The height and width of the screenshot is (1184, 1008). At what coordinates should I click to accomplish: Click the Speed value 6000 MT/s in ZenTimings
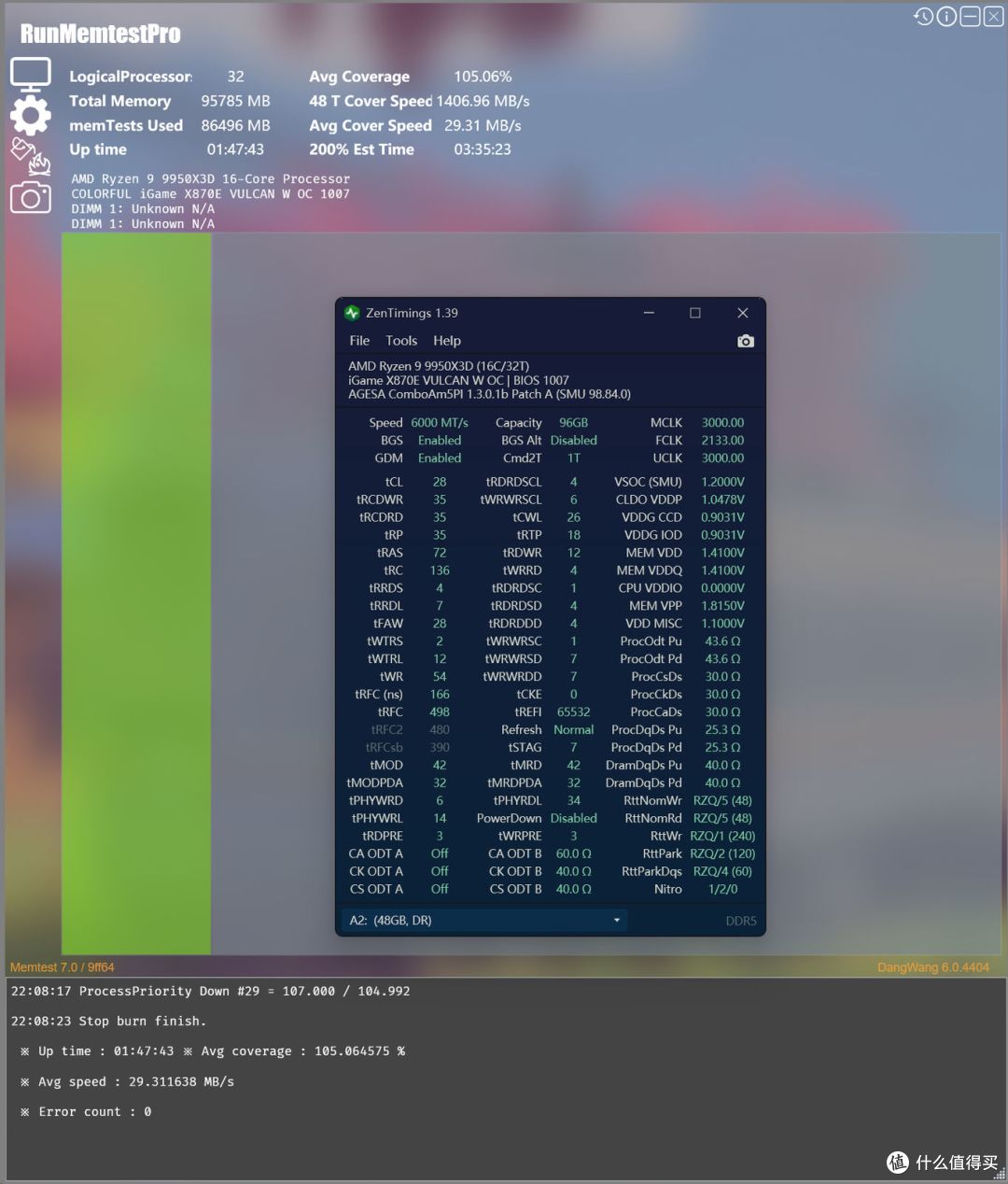[440, 423]
